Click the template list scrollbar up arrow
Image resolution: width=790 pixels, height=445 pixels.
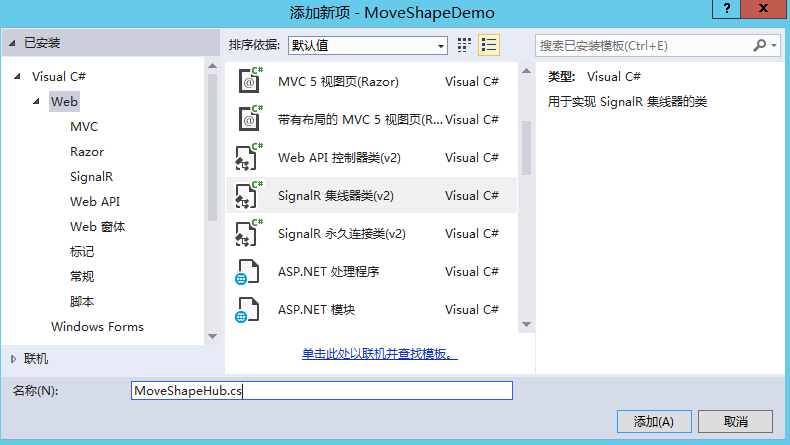(526, 71)
